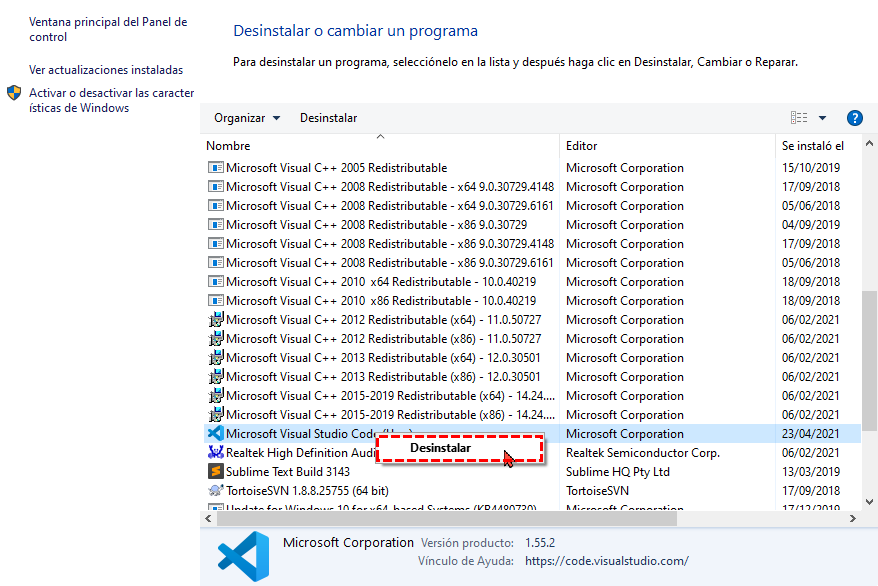Click icon of Visual C++ 2005 Redistributable
The width and height of the screenshot is (878, 586).
click(x=216, y=167)
